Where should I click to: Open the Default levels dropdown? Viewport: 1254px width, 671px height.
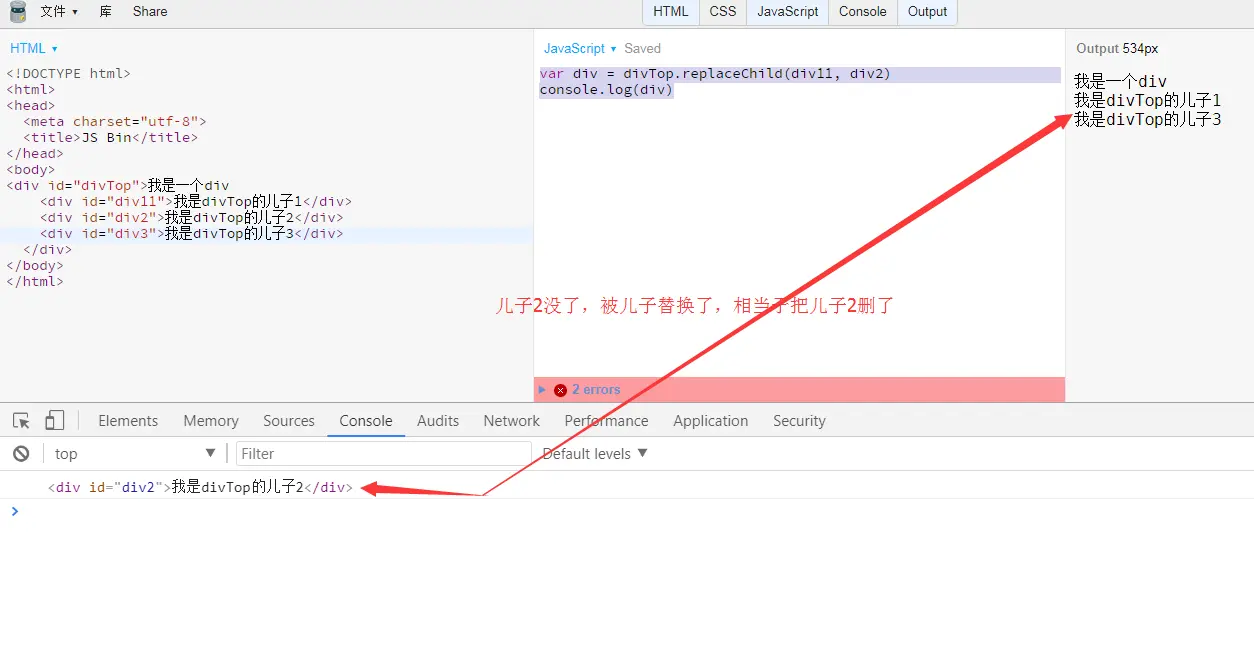pyautogui.click(x=595, y=454)
